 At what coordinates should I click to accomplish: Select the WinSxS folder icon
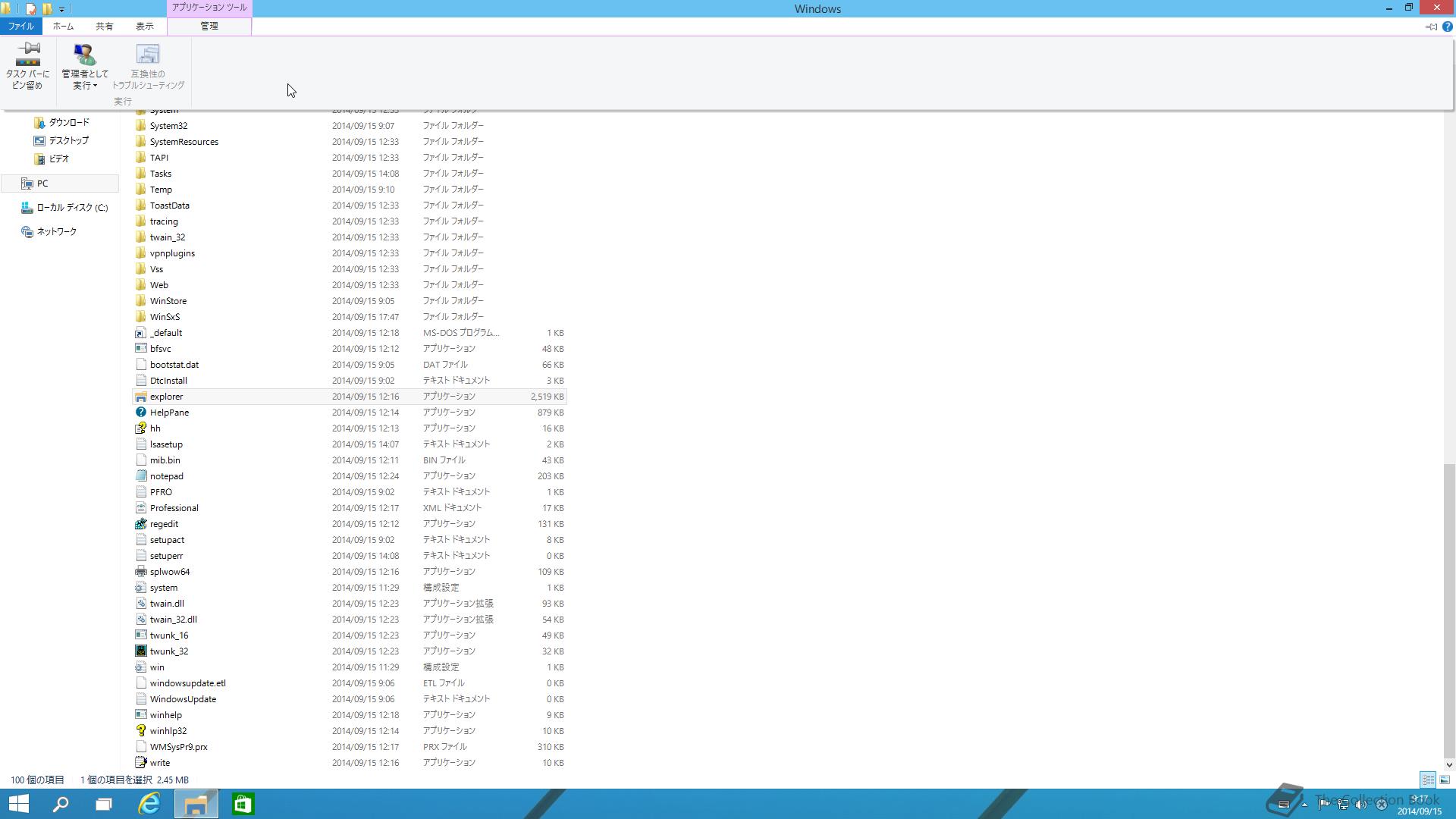[140, 317]
